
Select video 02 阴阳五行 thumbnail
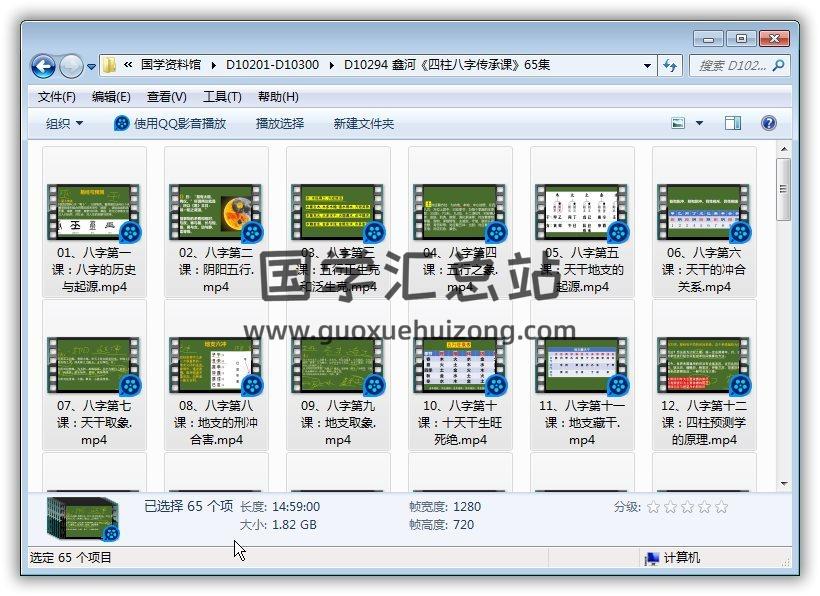point(216,212)
